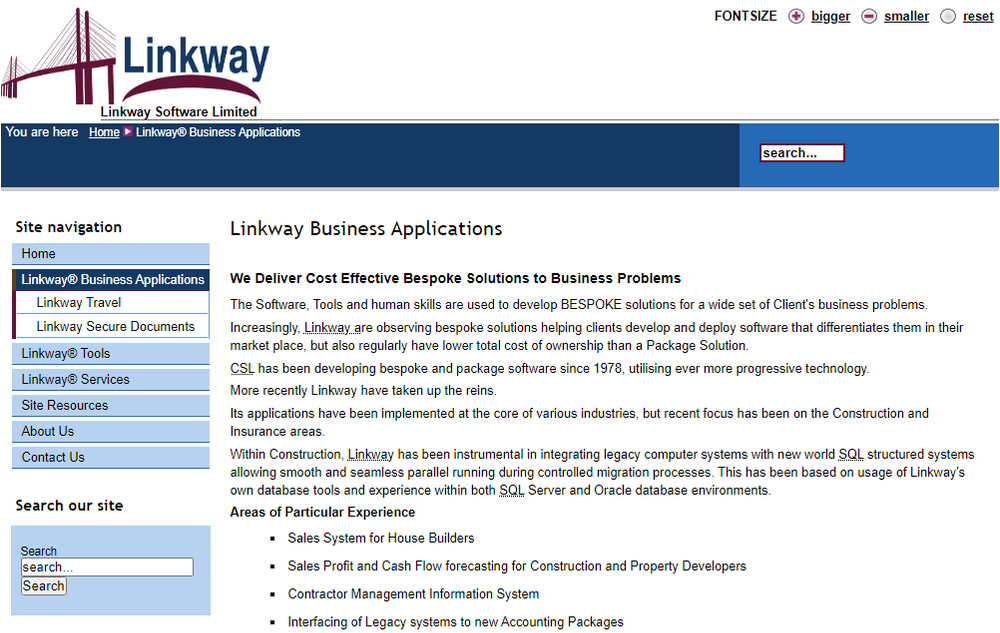Click the sidebar Search button
This screenshot has width=1000, height=633.
pos(43,586)
